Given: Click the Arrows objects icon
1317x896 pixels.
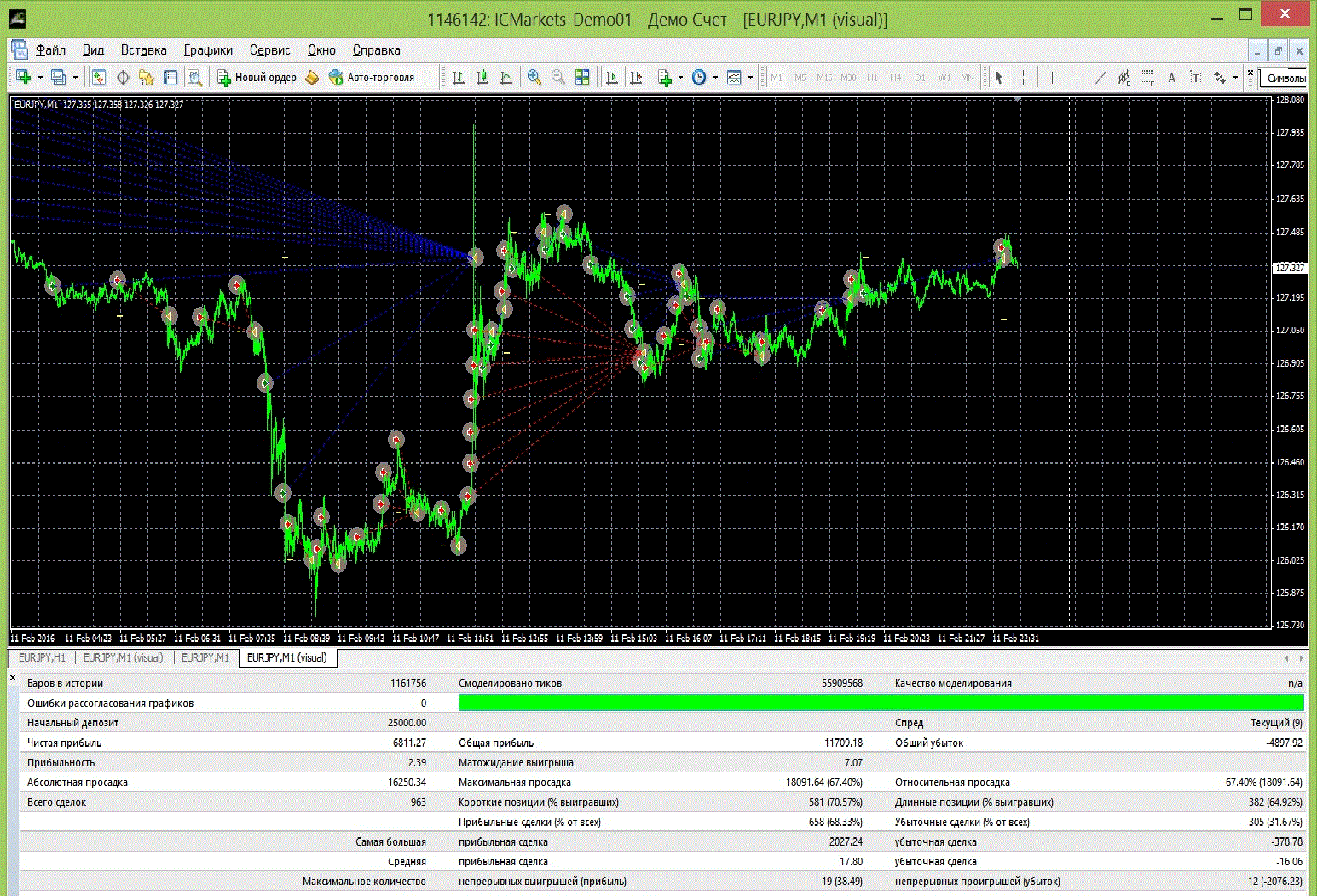Looking at the screenshot, I should pyautogui.click(x=1220, y=78).
